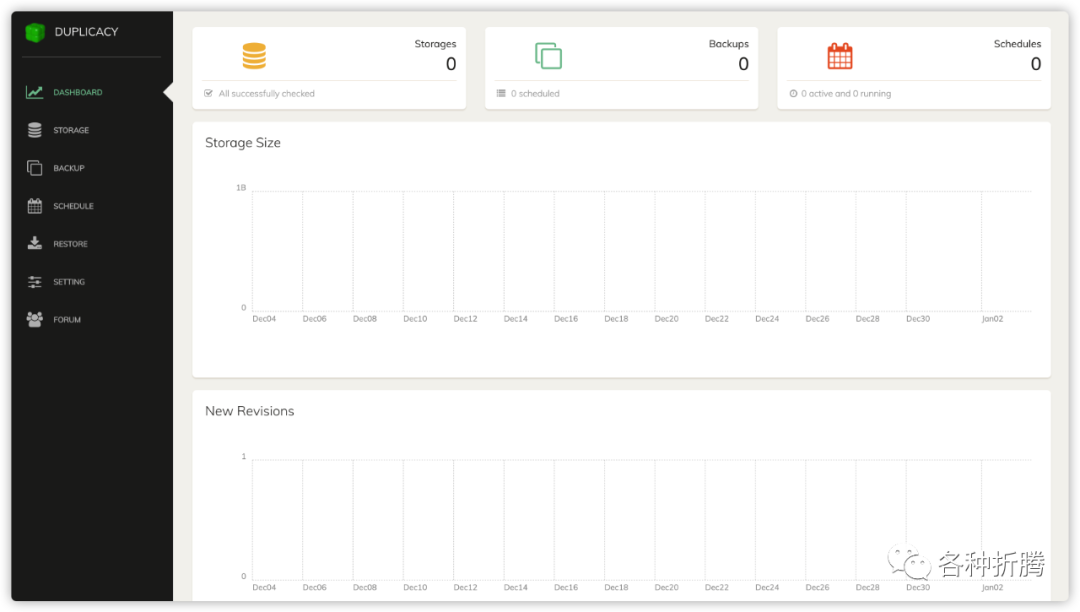Click the Dashboard chart icon
Image resolution: width=1080 pixels, height=612 pixels.
tap(34, 92)
